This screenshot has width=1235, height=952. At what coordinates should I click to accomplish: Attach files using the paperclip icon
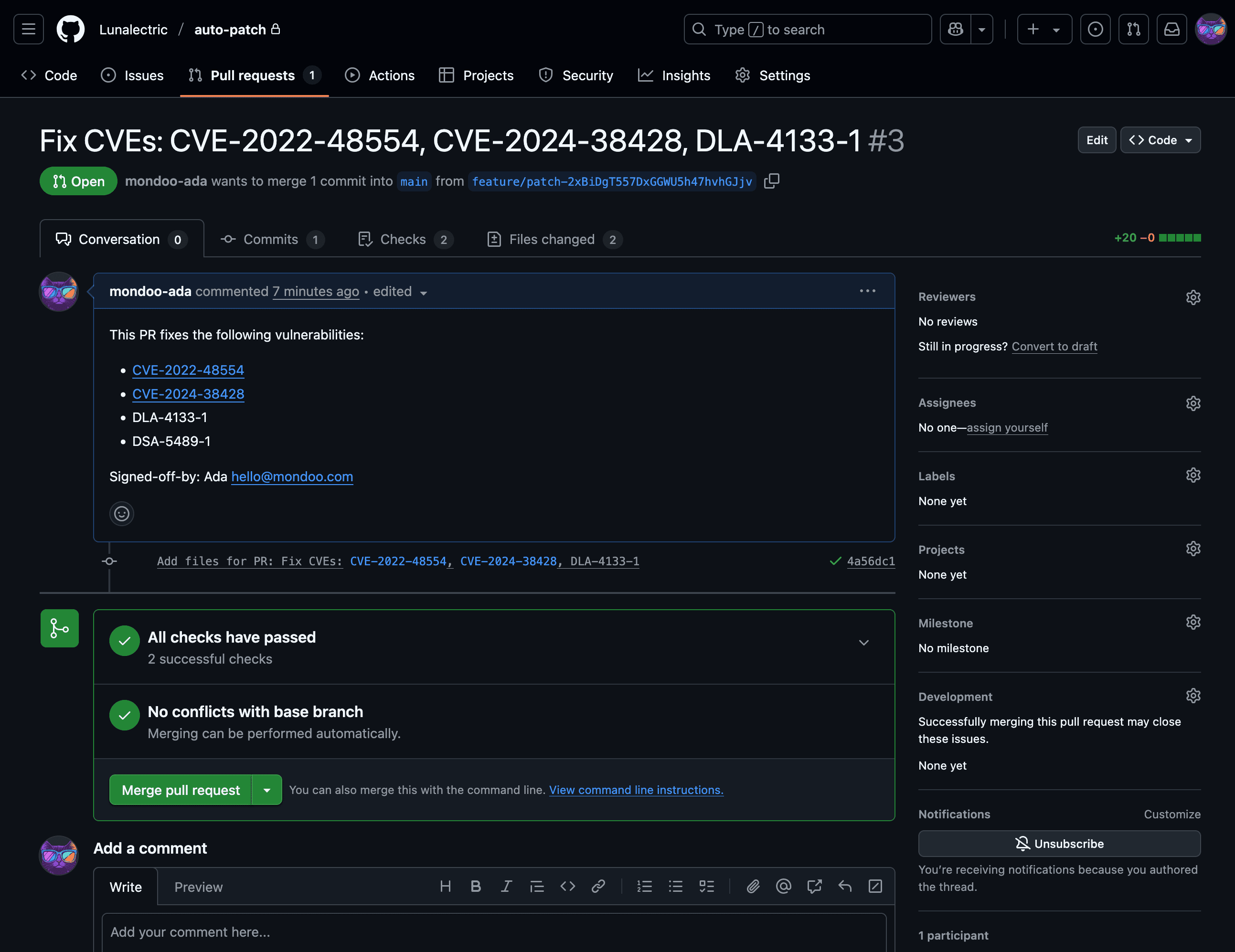coord(753,887)
